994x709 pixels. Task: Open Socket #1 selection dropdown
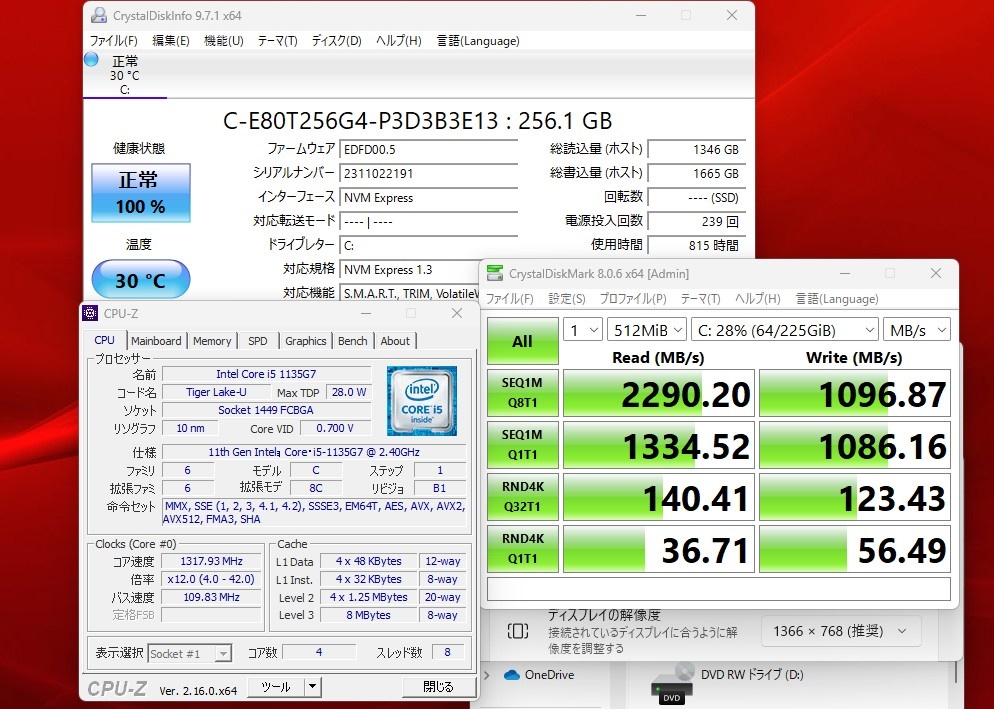point(190,653)
